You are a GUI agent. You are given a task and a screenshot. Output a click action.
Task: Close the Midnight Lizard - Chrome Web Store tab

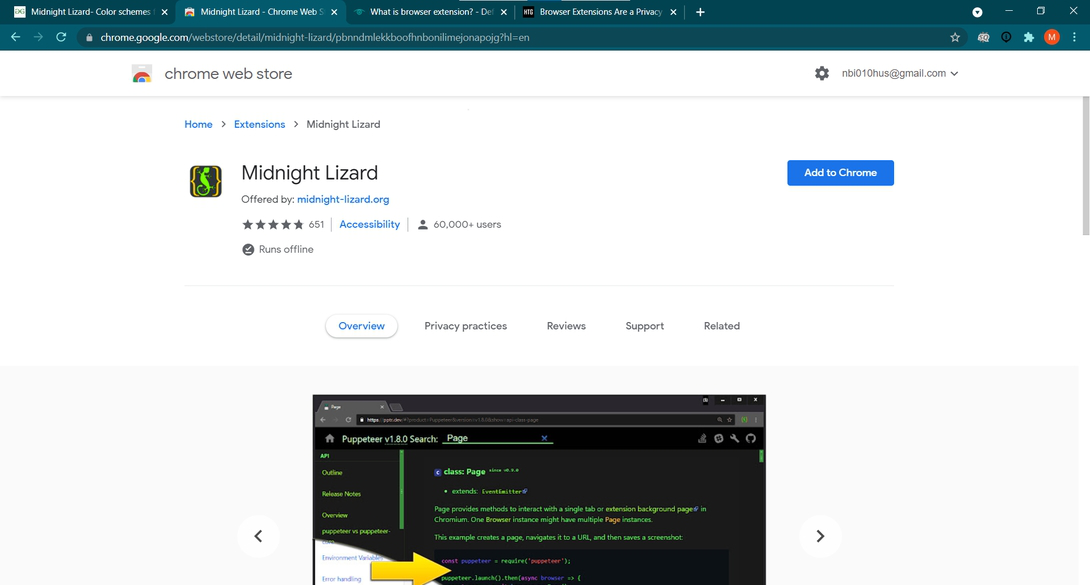coord(334,12)
